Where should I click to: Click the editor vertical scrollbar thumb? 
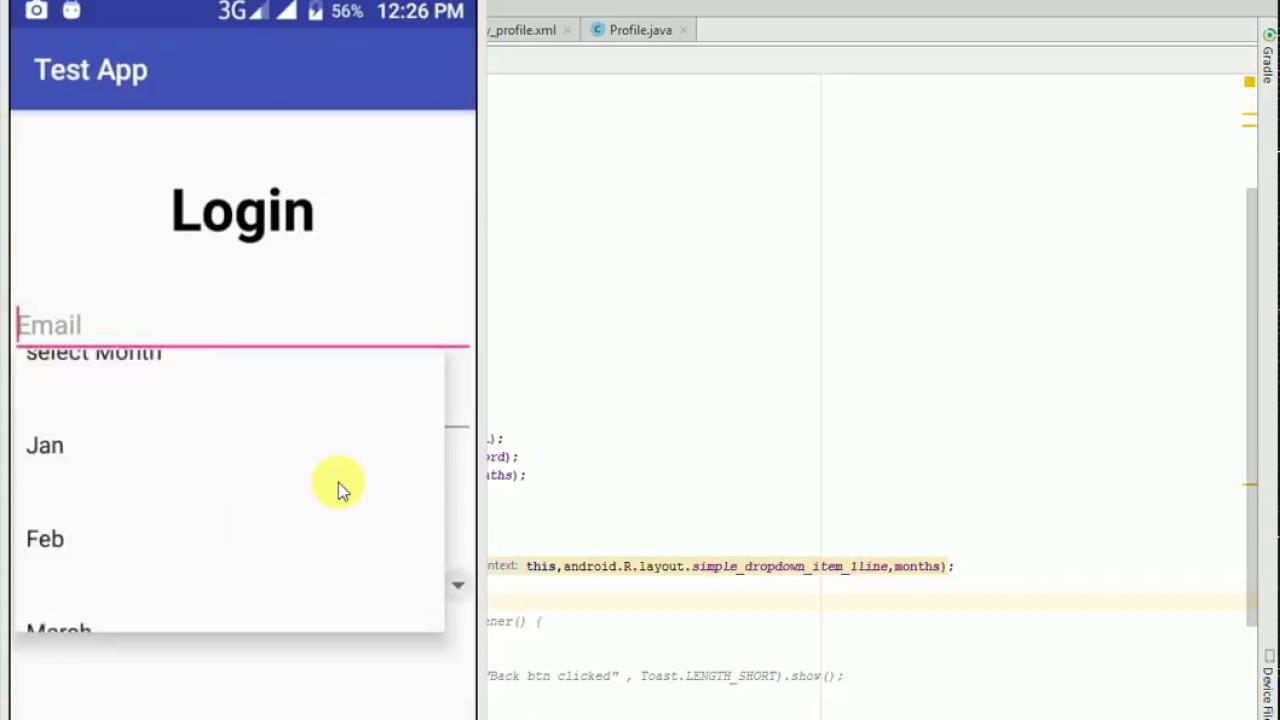1252,405
